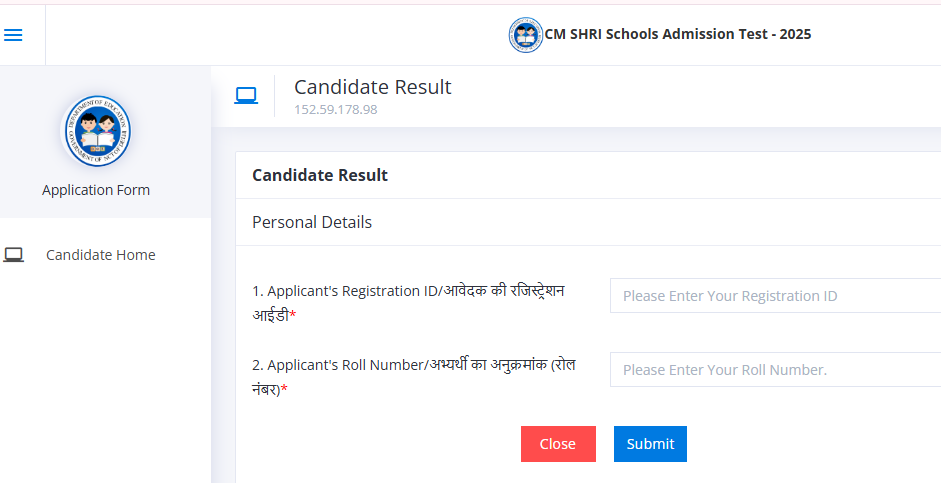
Task: Click the Applicant's Roll Number label
Action: coord(414,377)
